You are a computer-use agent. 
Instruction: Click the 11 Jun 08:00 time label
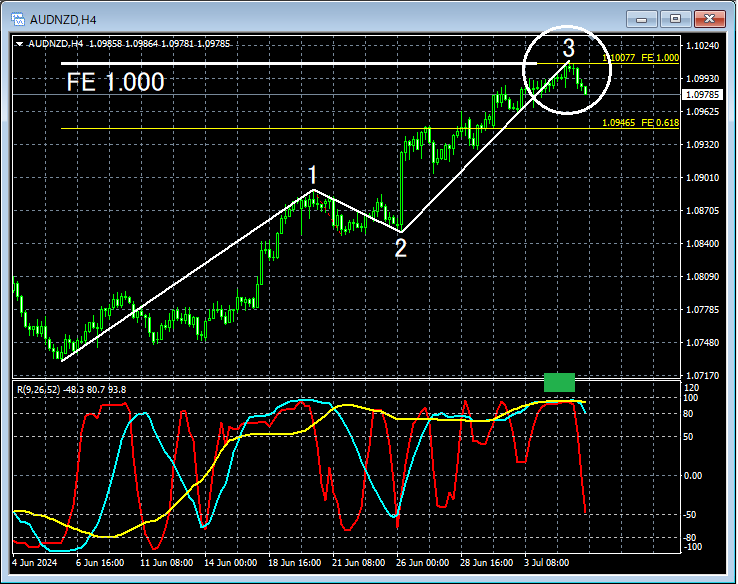pyautogui.click(x=167, y=563)
